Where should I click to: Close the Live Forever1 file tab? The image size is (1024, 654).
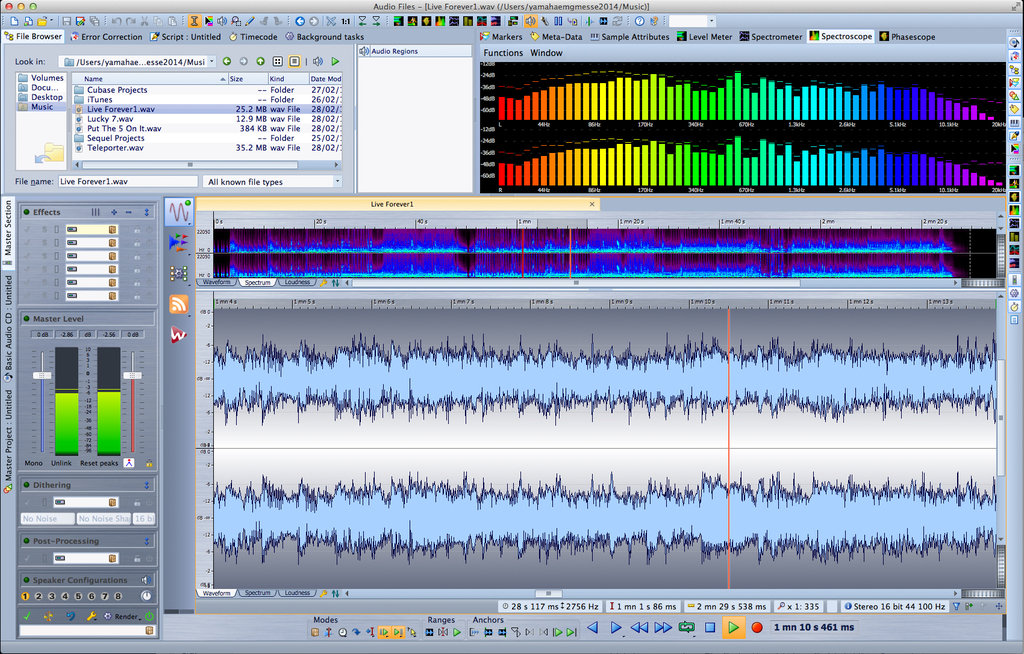coord(592,204)
